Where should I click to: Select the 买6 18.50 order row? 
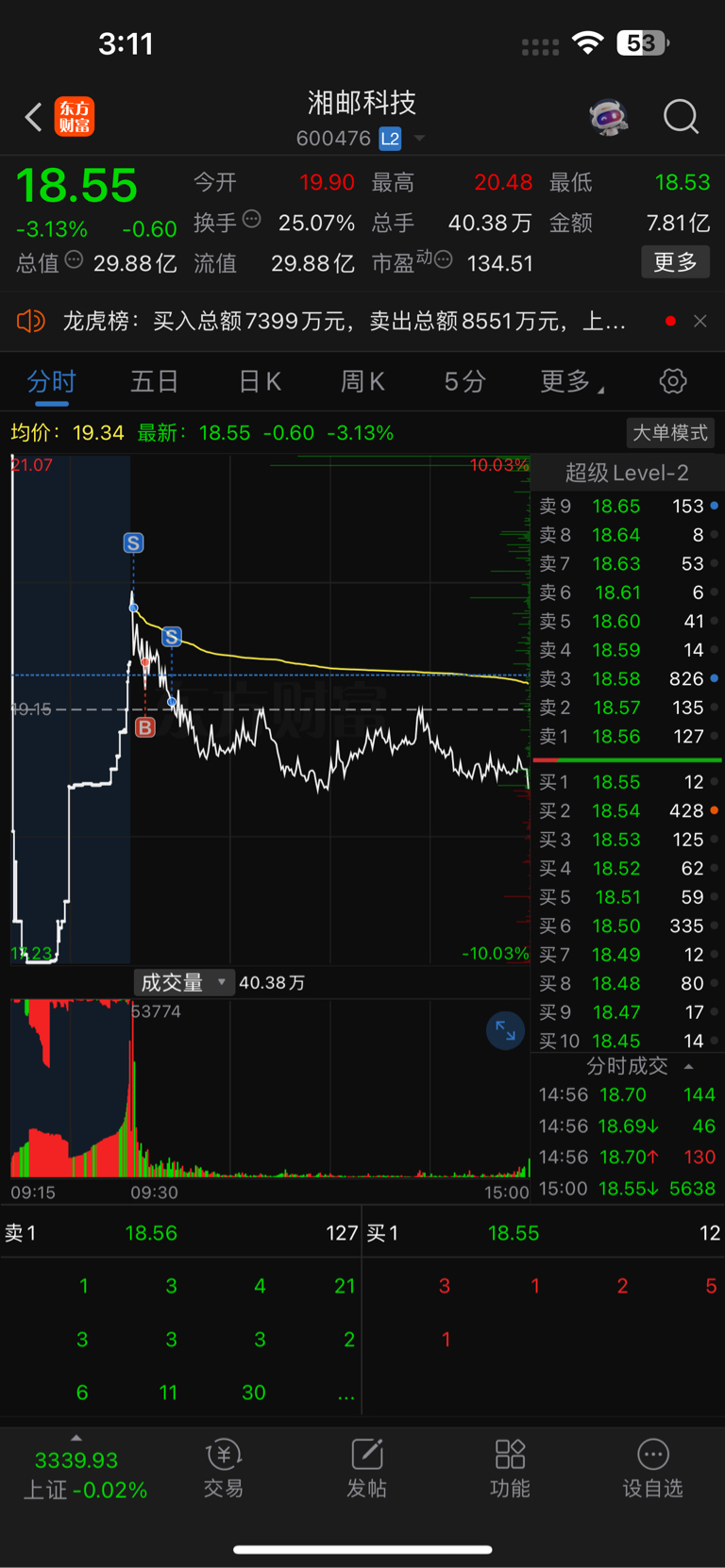click(628, 926)
